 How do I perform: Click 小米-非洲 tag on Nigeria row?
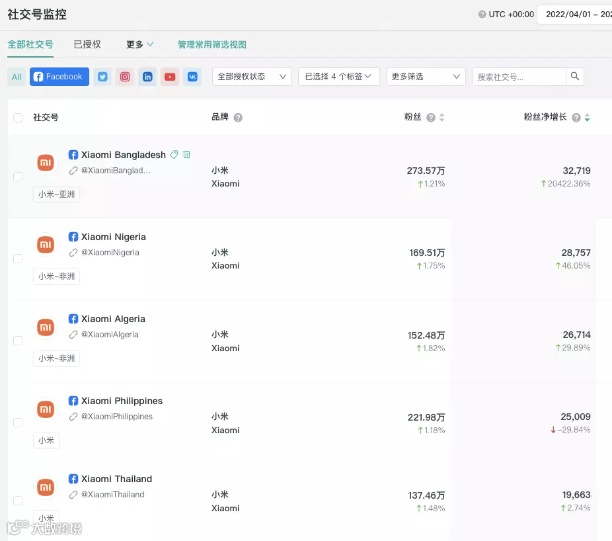(x=57, y=276)
